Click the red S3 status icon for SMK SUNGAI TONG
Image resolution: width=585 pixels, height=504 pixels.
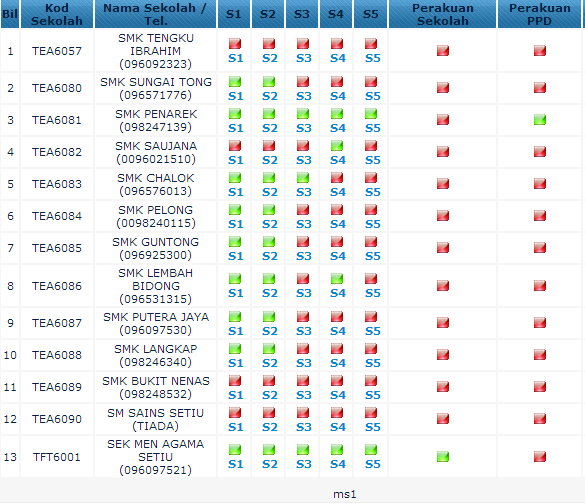303,81
